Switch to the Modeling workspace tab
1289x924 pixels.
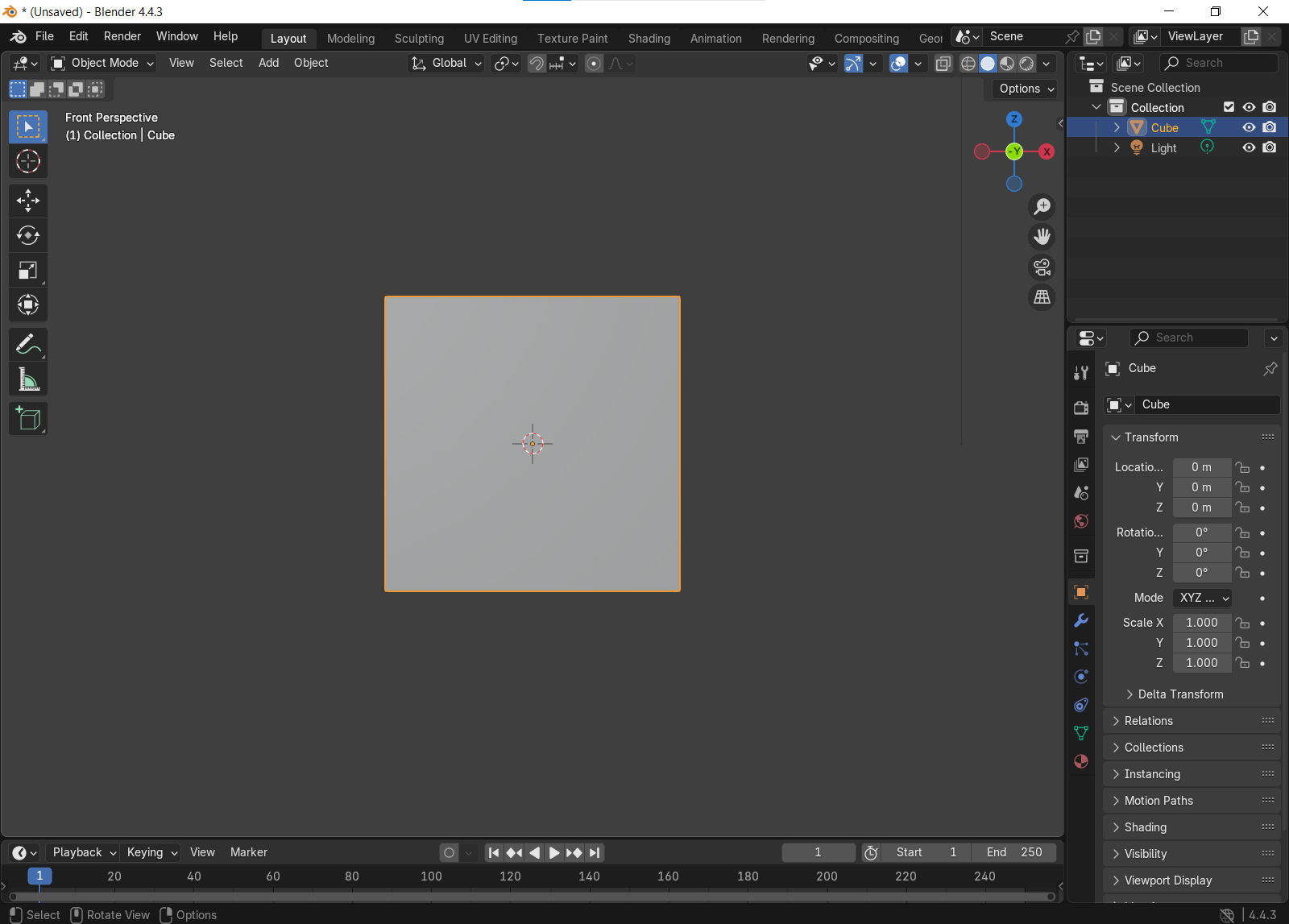(351, 39)
